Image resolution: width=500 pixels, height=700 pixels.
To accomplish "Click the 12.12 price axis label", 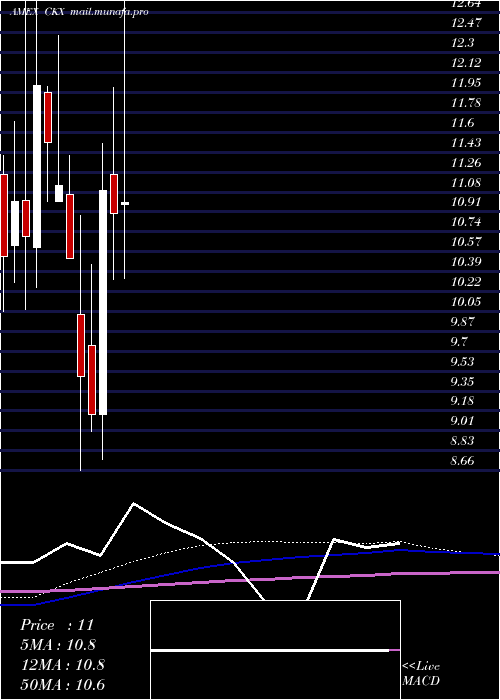I will click(x=466, y=63).
